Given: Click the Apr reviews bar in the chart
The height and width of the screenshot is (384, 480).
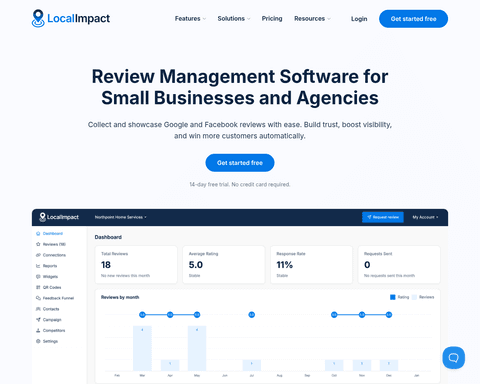Looking at the screenshot, I should tap(170, 365).
